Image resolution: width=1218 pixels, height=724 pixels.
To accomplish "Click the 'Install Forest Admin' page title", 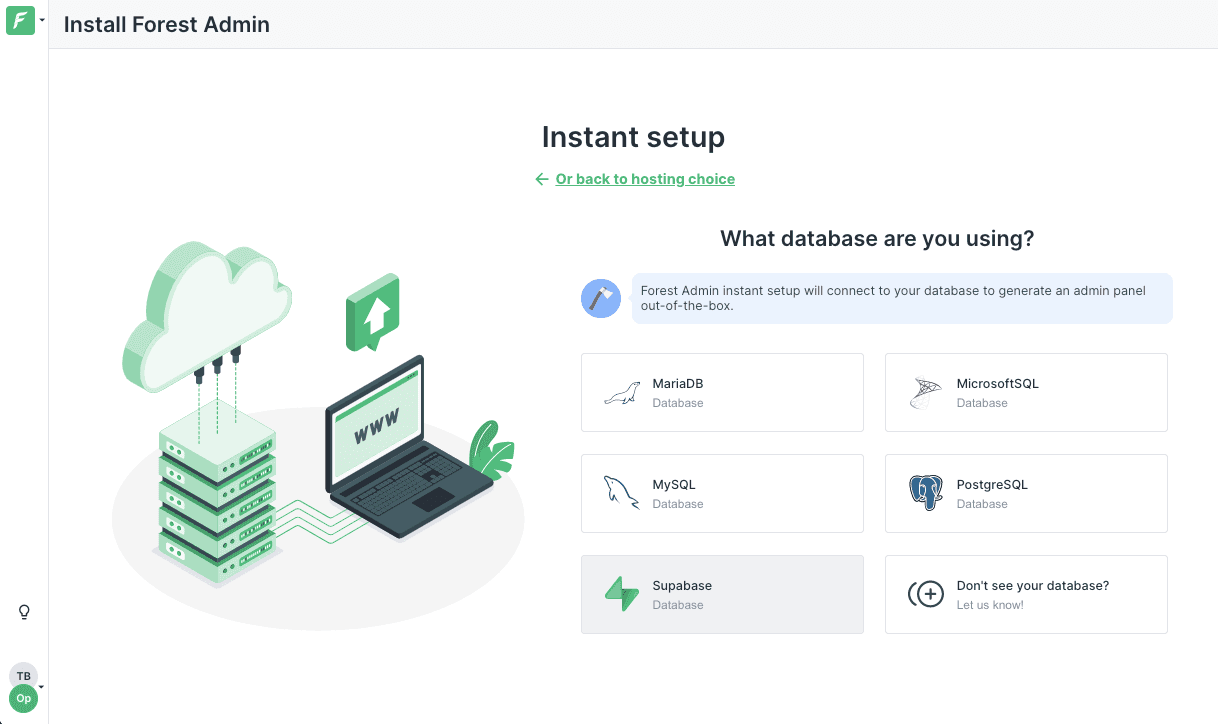I will 167,24.
